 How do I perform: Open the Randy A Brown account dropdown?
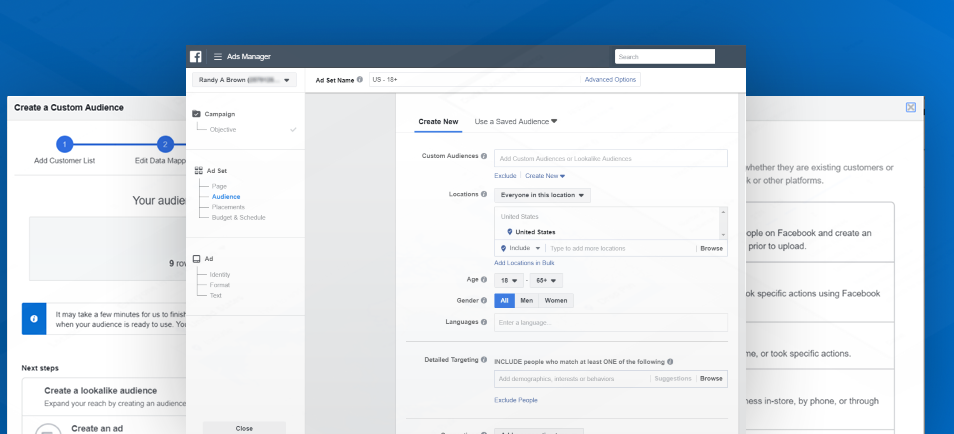pos(244,79)
